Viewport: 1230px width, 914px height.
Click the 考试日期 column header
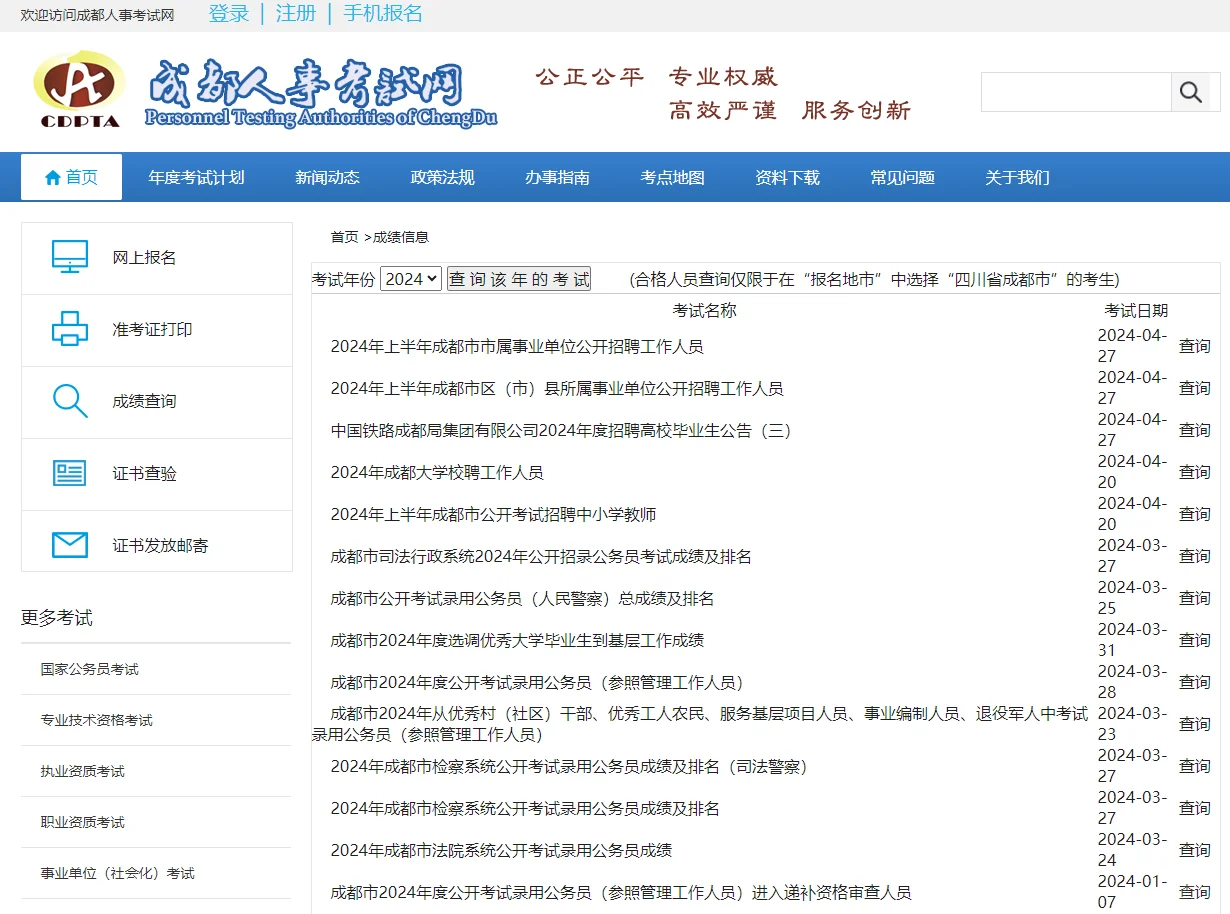coord(1136,310)
